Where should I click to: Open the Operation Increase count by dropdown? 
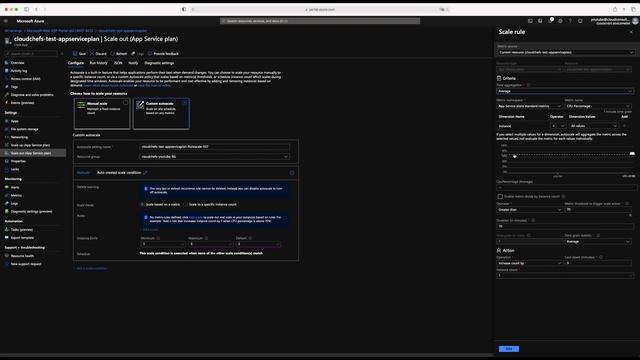pos(529,263)
